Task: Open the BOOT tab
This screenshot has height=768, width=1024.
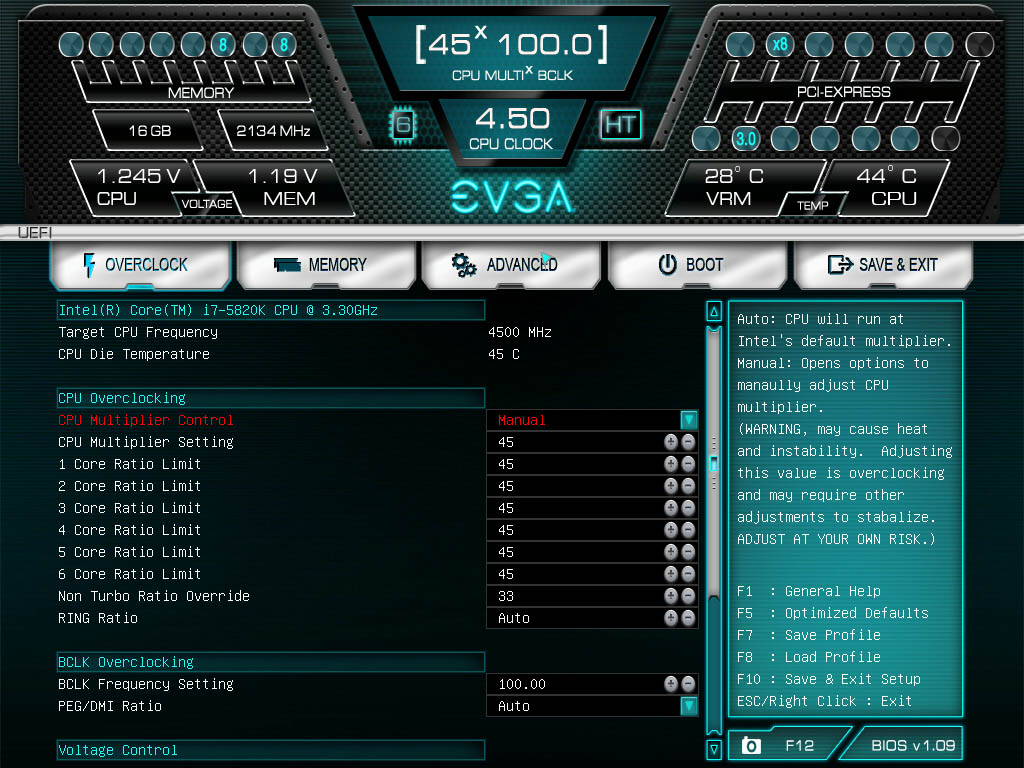Action: tap(697, 264)
